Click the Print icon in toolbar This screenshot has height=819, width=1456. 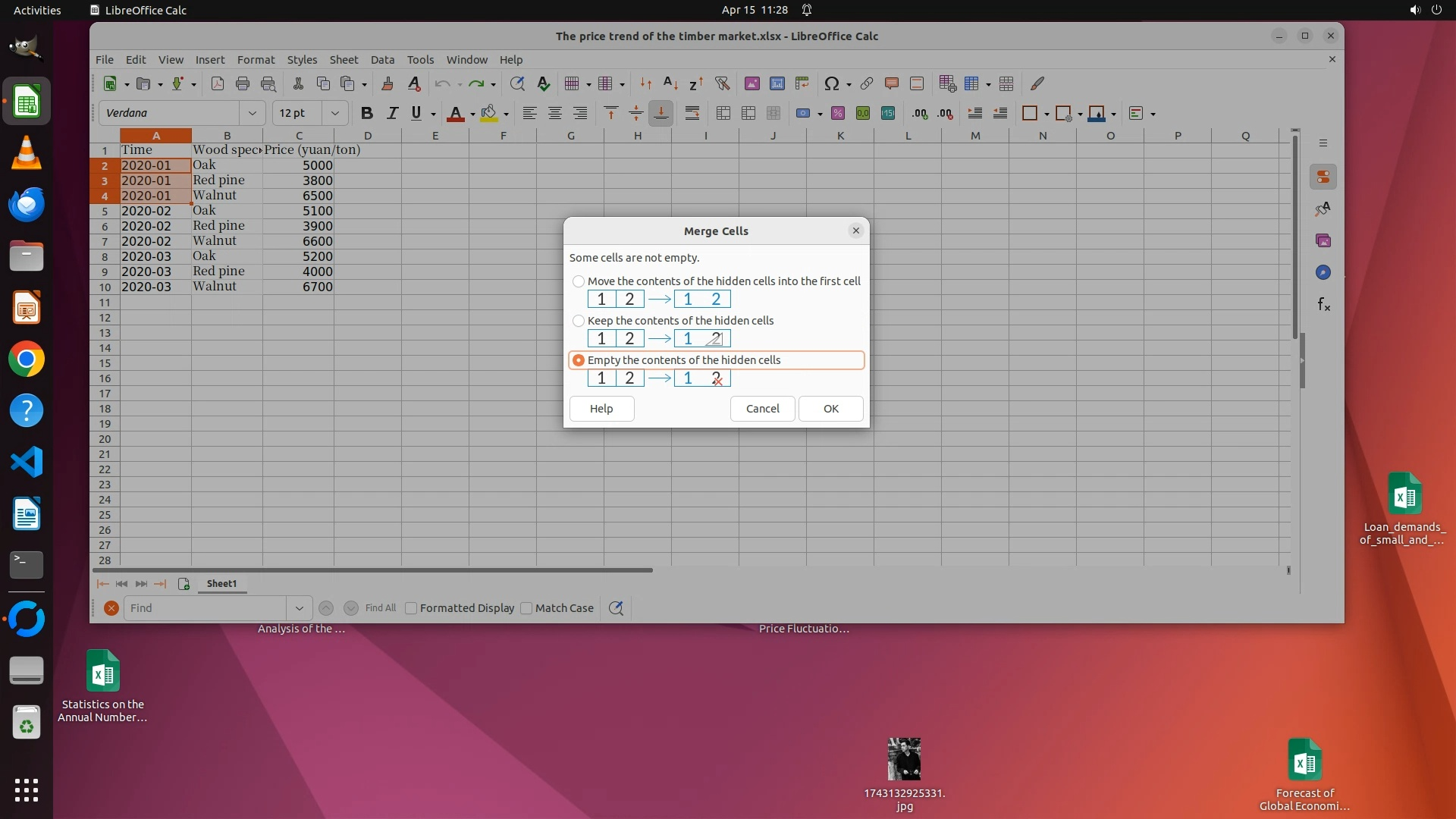coord(243,84)
